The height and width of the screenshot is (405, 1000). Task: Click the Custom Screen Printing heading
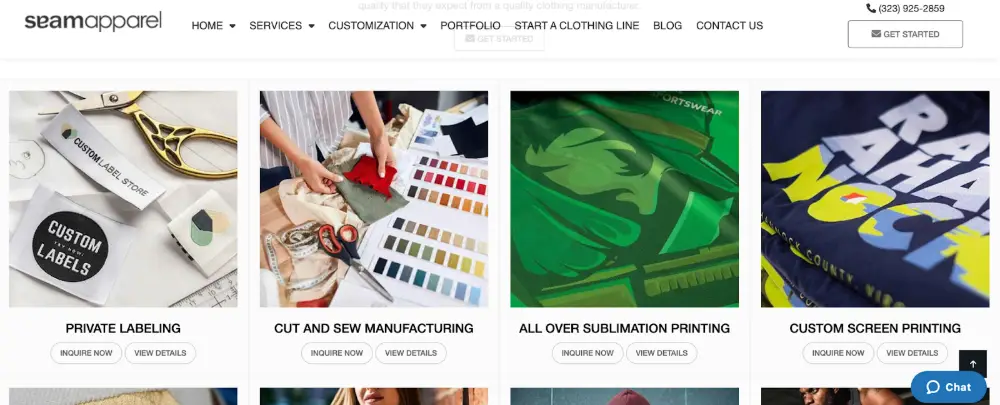pyautogui.click(x=875, y=328)
